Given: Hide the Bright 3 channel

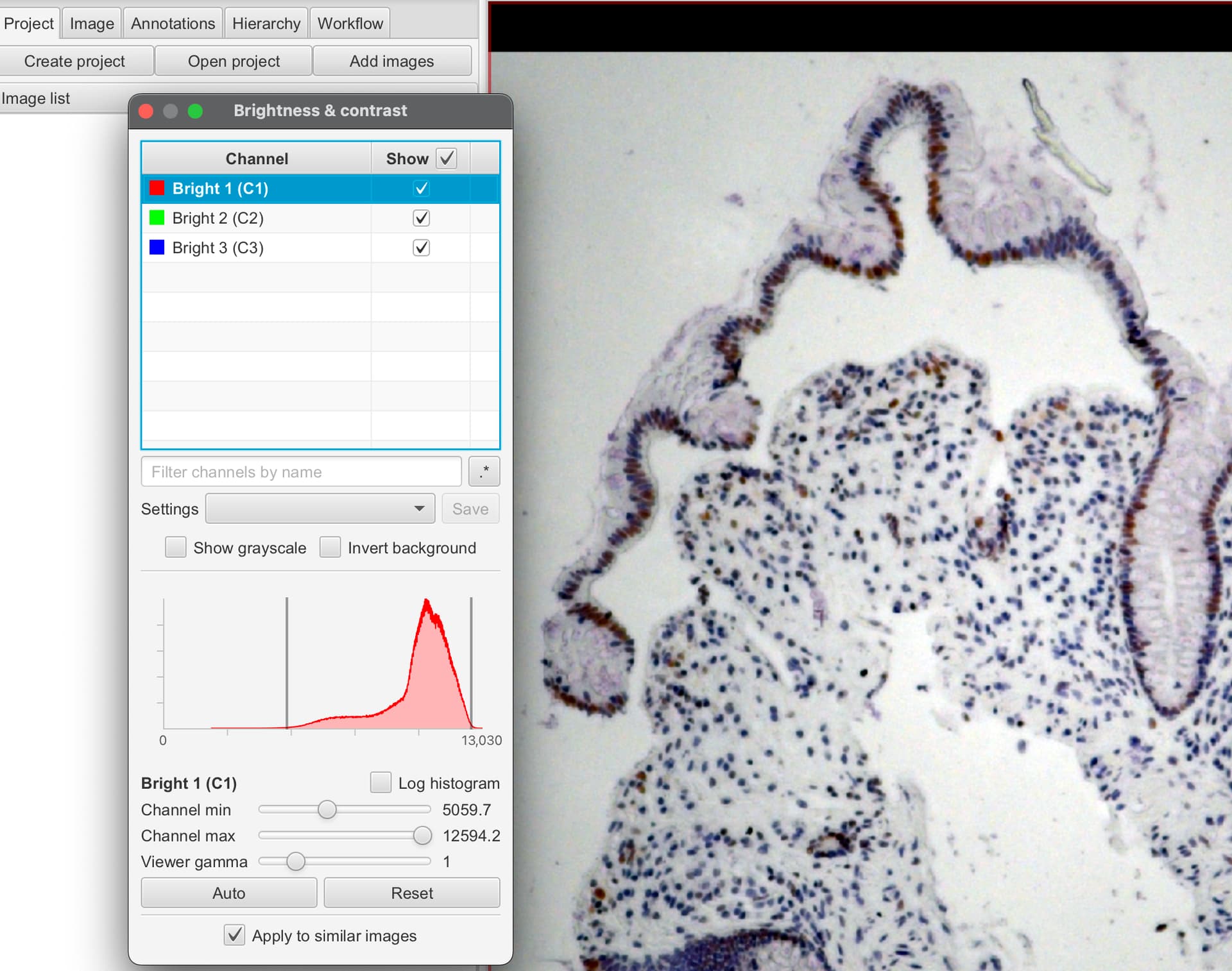Looking at the screenshot, I should tap(421, 248).
